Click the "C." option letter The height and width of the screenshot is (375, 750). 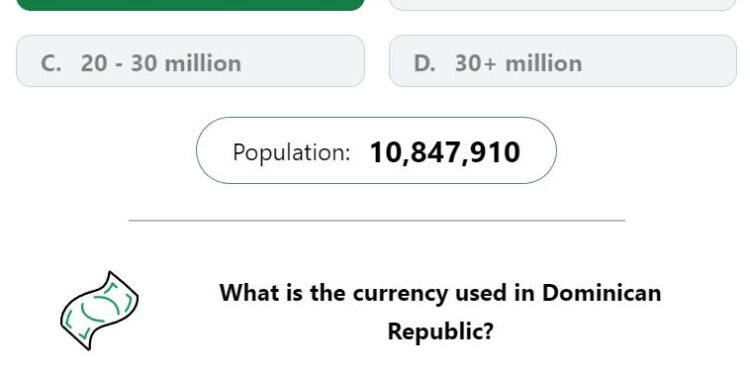coord(51,63)
